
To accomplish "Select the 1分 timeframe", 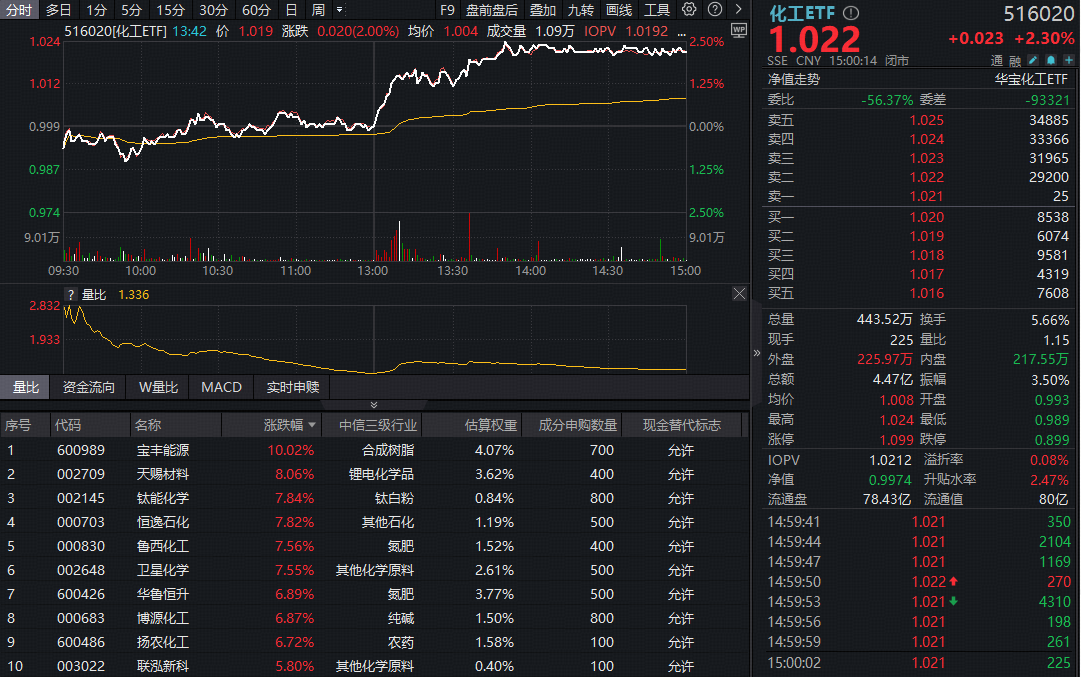I will 97,10.
